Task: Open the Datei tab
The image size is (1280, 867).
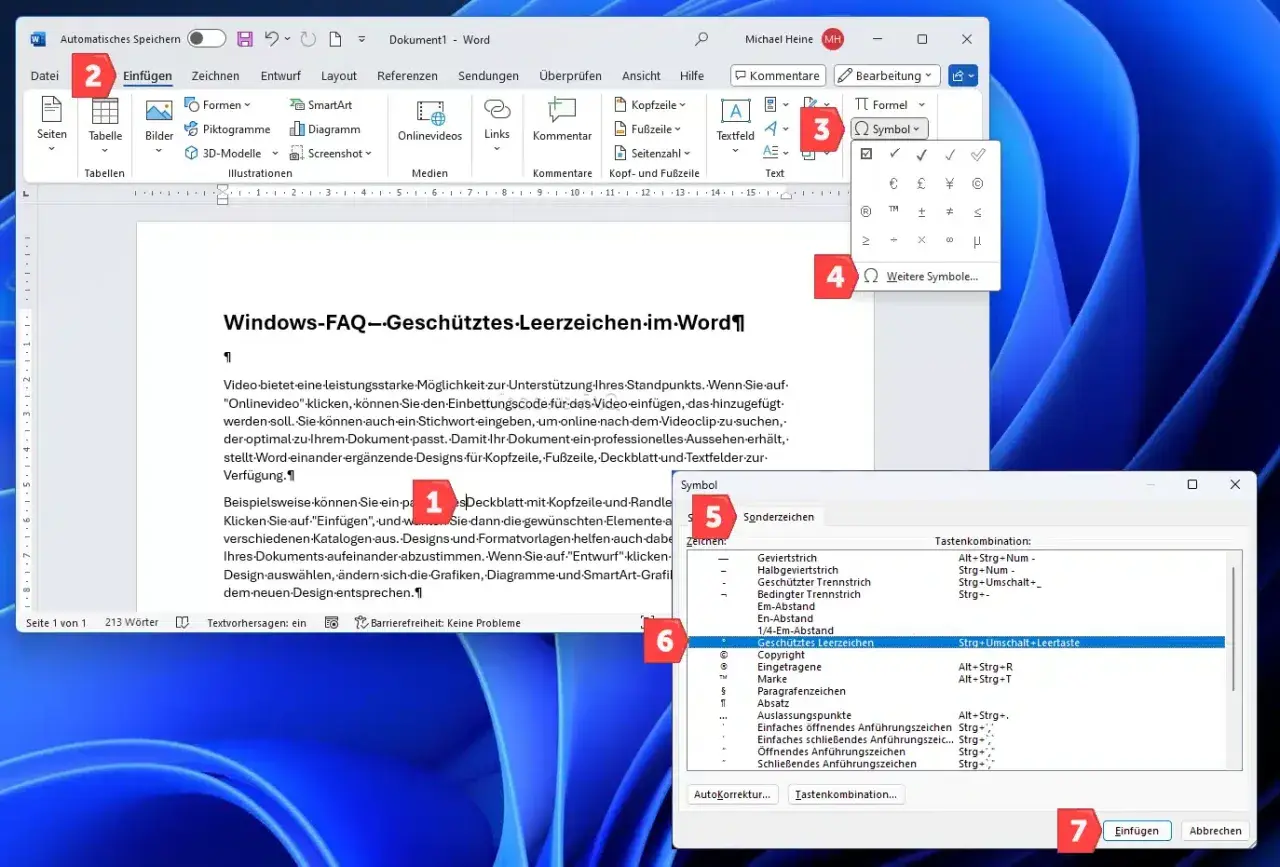Action: [x=45, y=75]
